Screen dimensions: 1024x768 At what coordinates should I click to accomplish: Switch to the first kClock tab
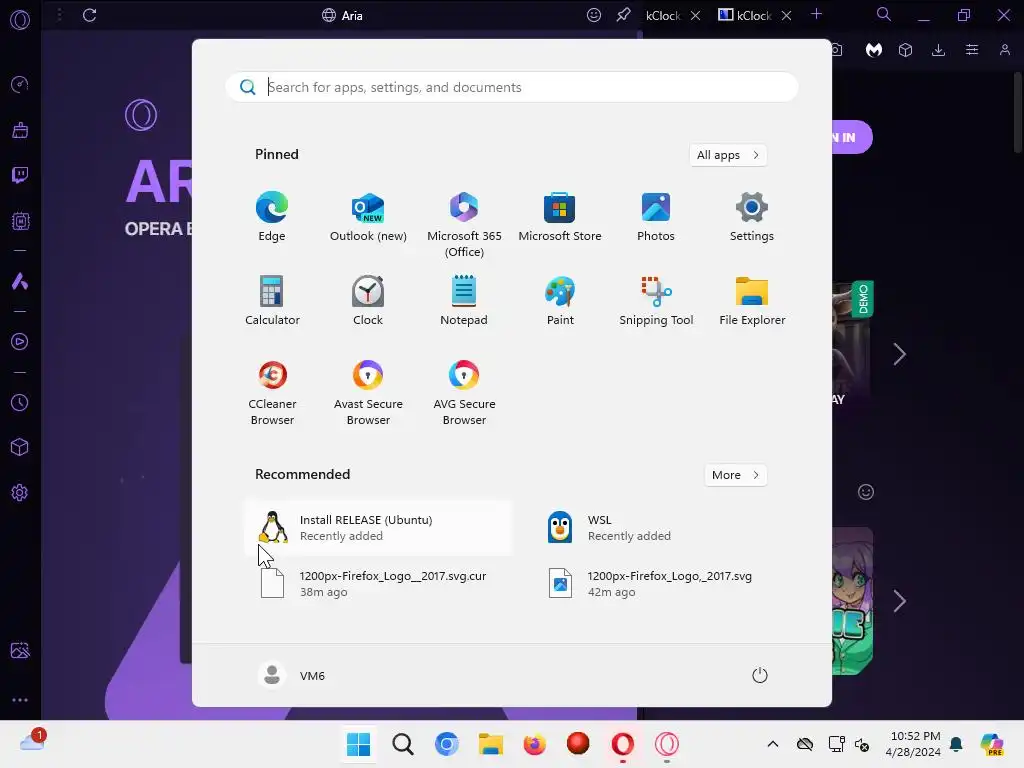[663, 16]
